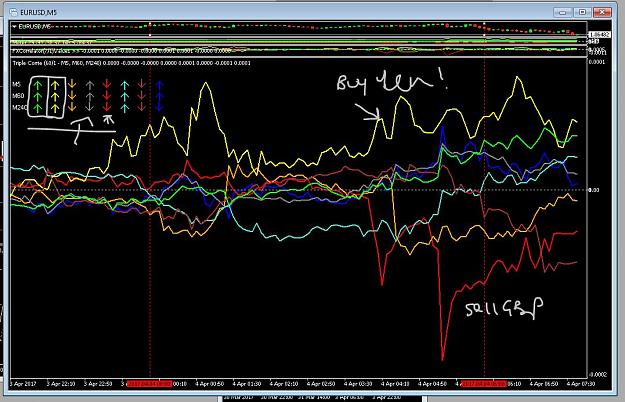Click the -0.0002 lower scale value
This screenshot has height=402, width=625.
tap(597, 375)
